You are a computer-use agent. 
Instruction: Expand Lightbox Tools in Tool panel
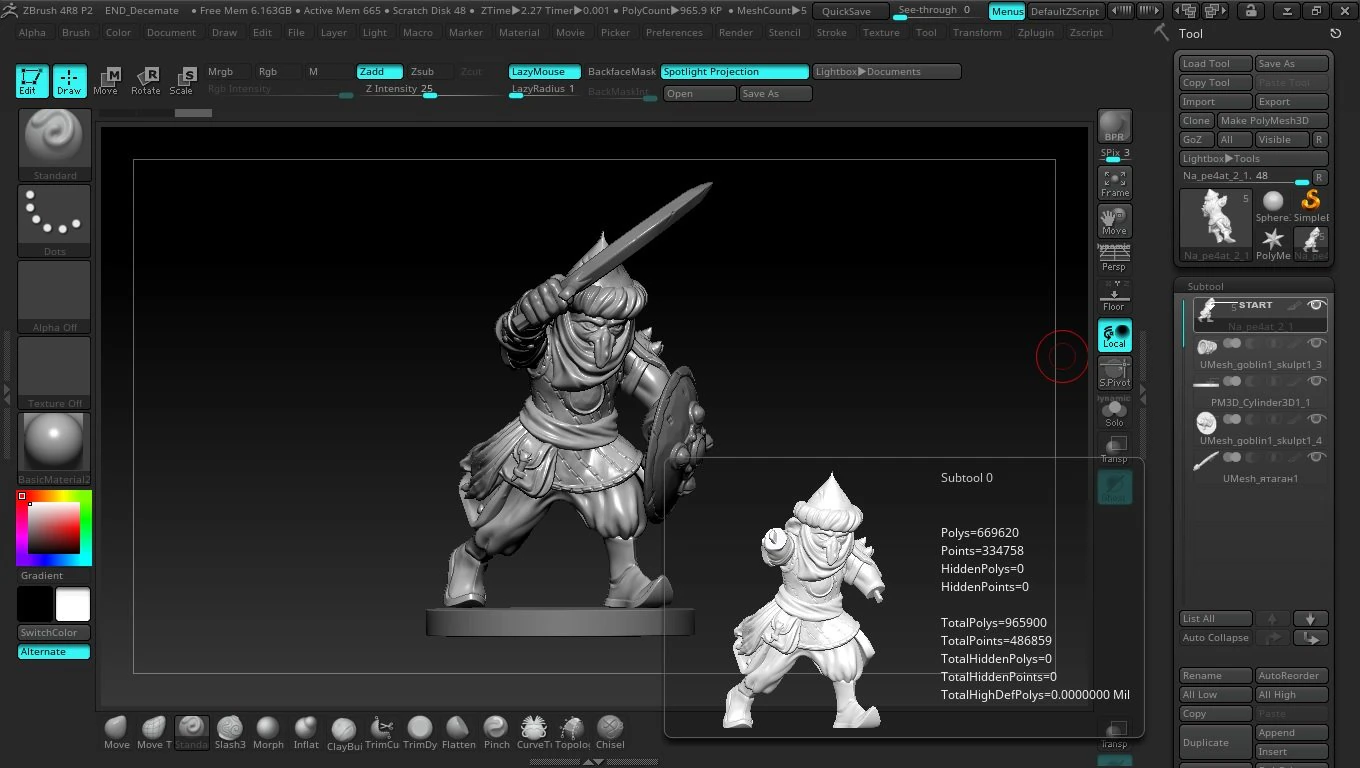click(x=1254, y=158)
